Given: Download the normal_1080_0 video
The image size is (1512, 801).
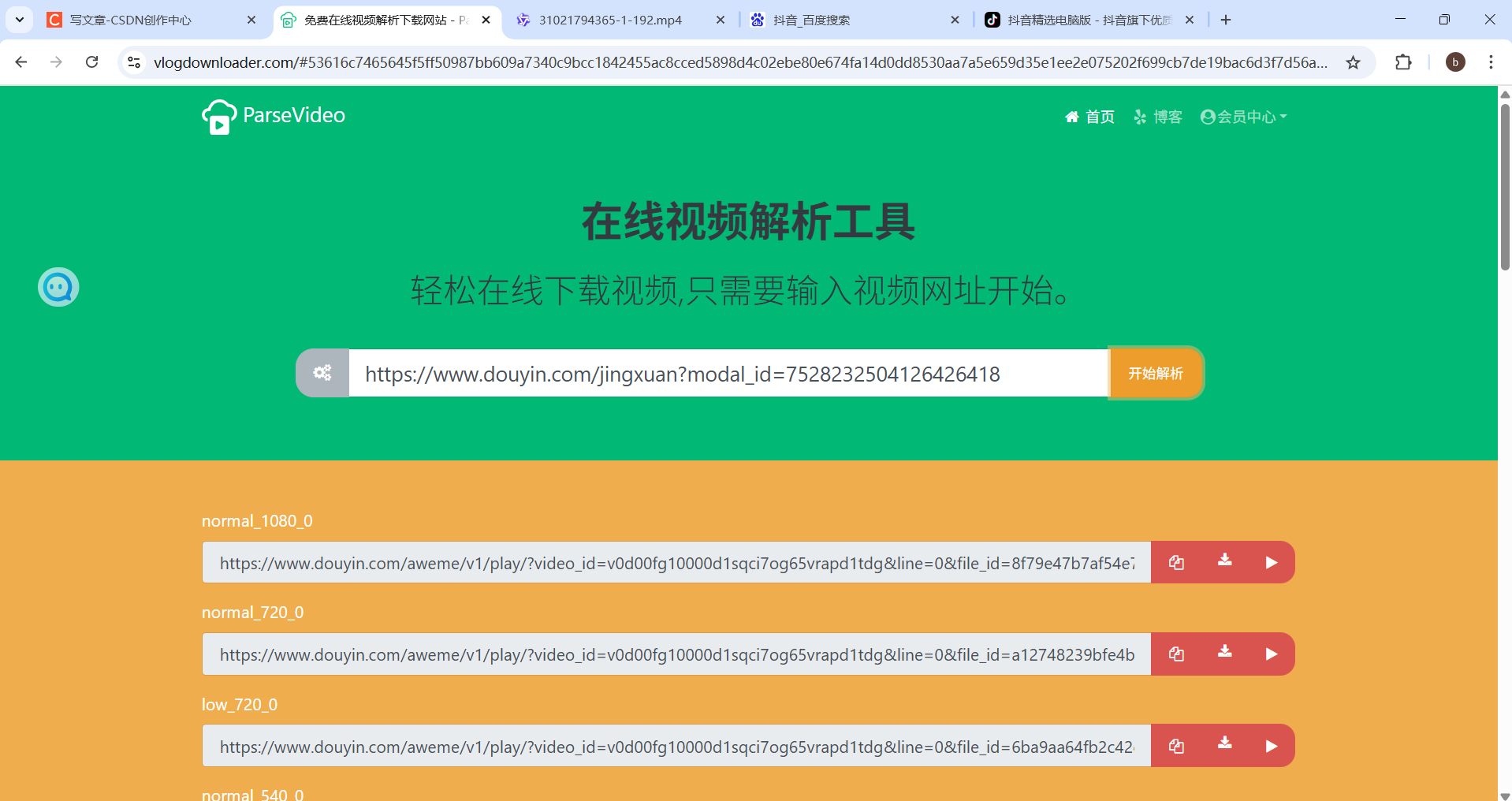Looking at the screenshot, I should [1224, 561].
